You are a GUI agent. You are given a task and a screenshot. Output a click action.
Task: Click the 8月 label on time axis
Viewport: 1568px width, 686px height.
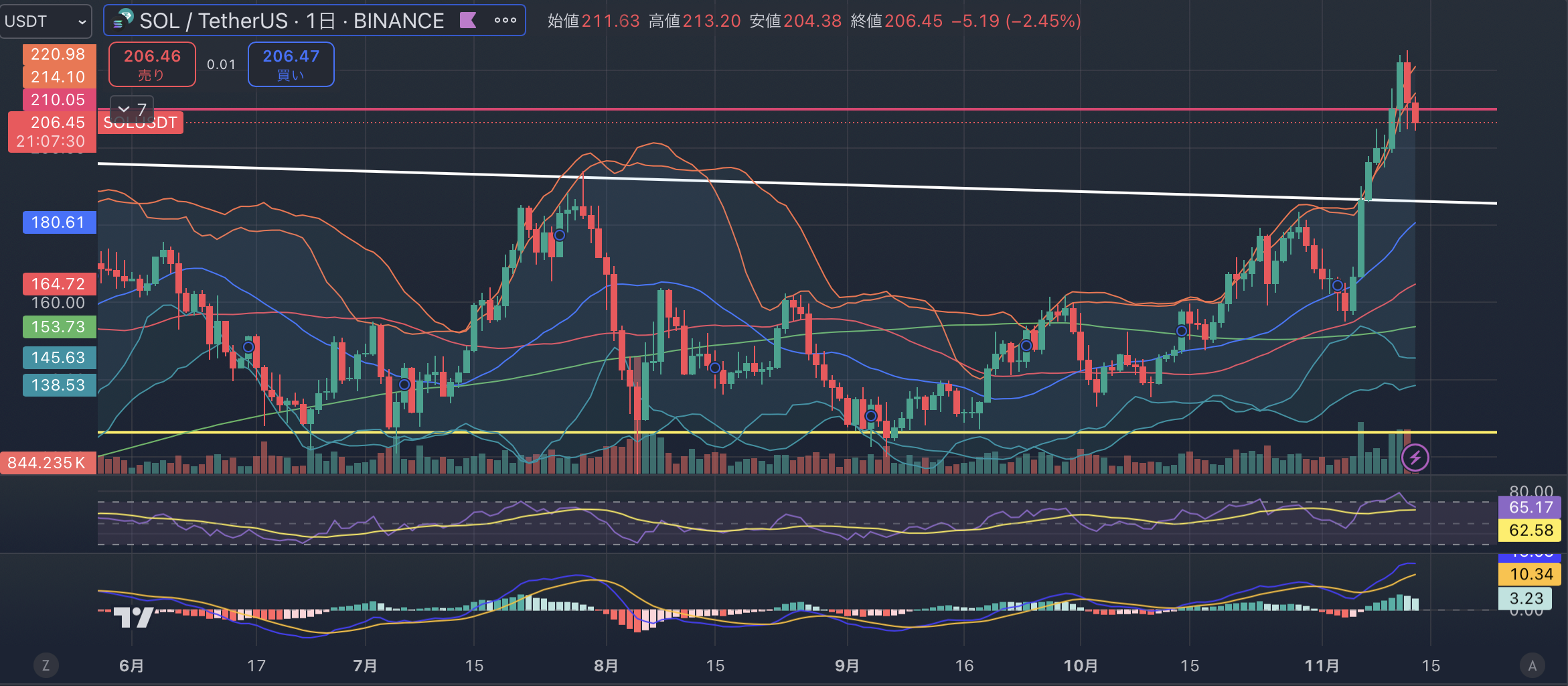click(607, 665)
